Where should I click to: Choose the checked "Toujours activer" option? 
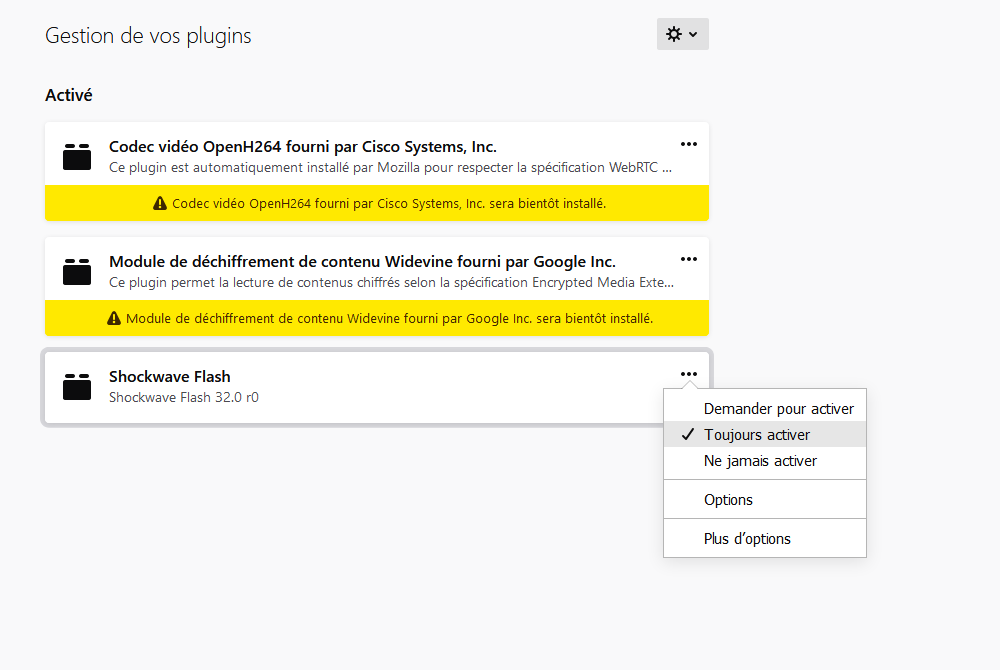tap(757, 435)
